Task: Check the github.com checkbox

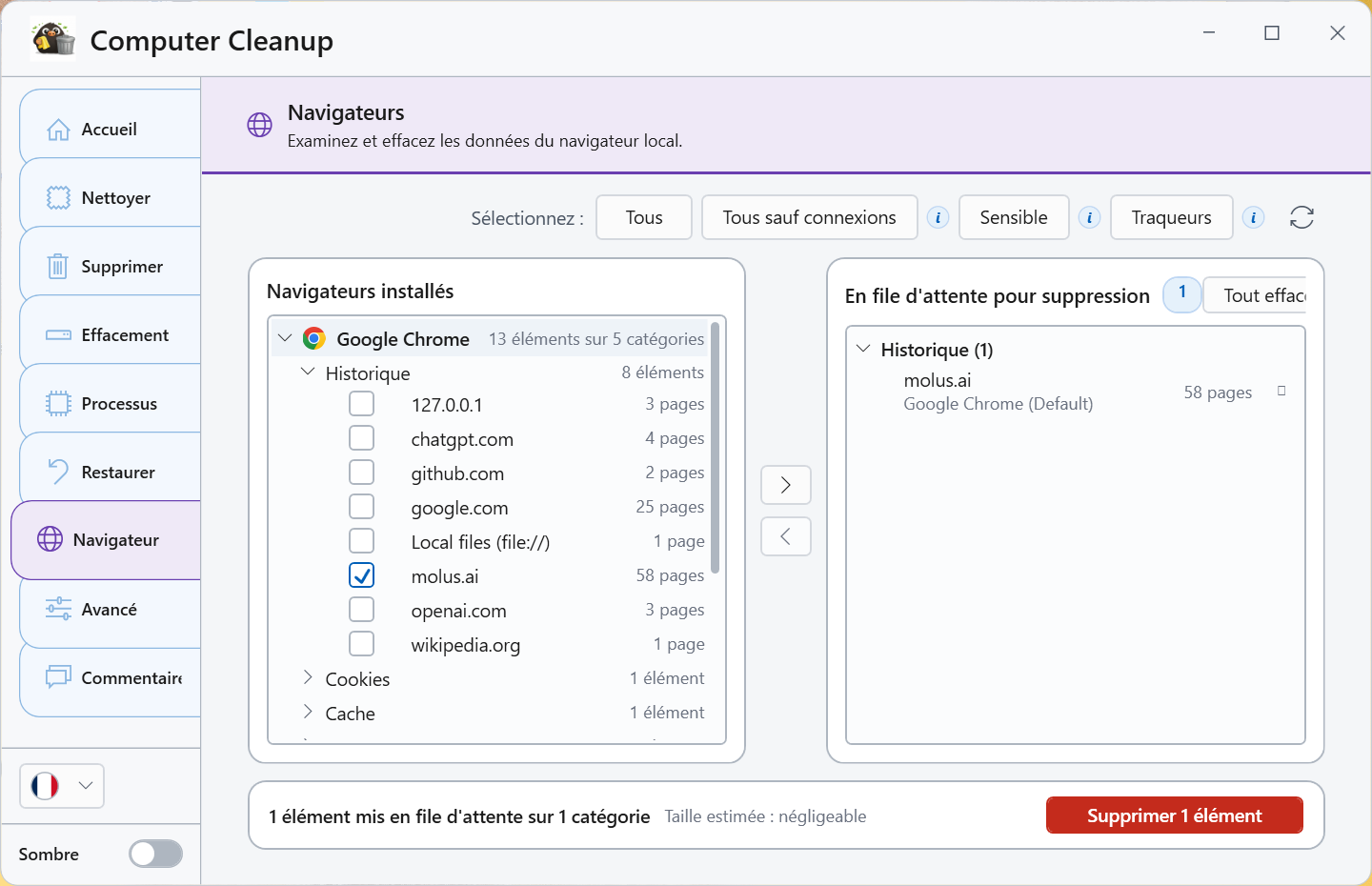Action: [361, 473]
